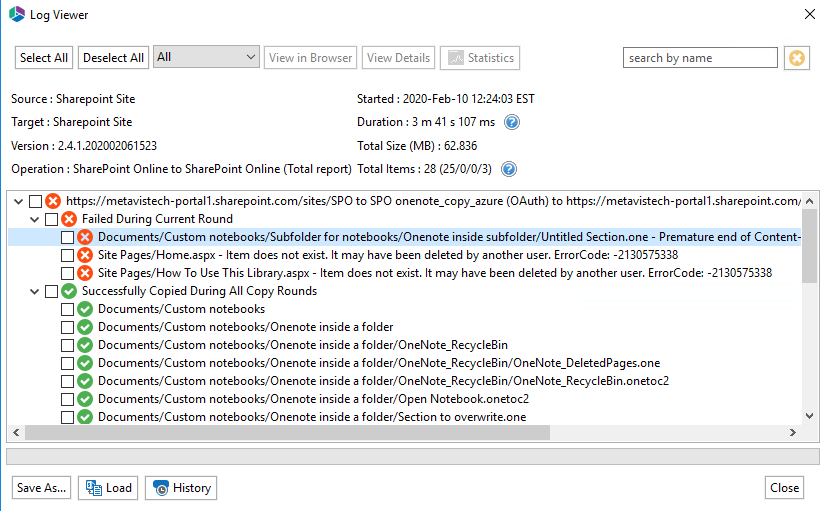Image resolution: width=825 pixels, height=511 pixels.
Task: Click green check icon for Successfully Copied group
Action: 69,291
